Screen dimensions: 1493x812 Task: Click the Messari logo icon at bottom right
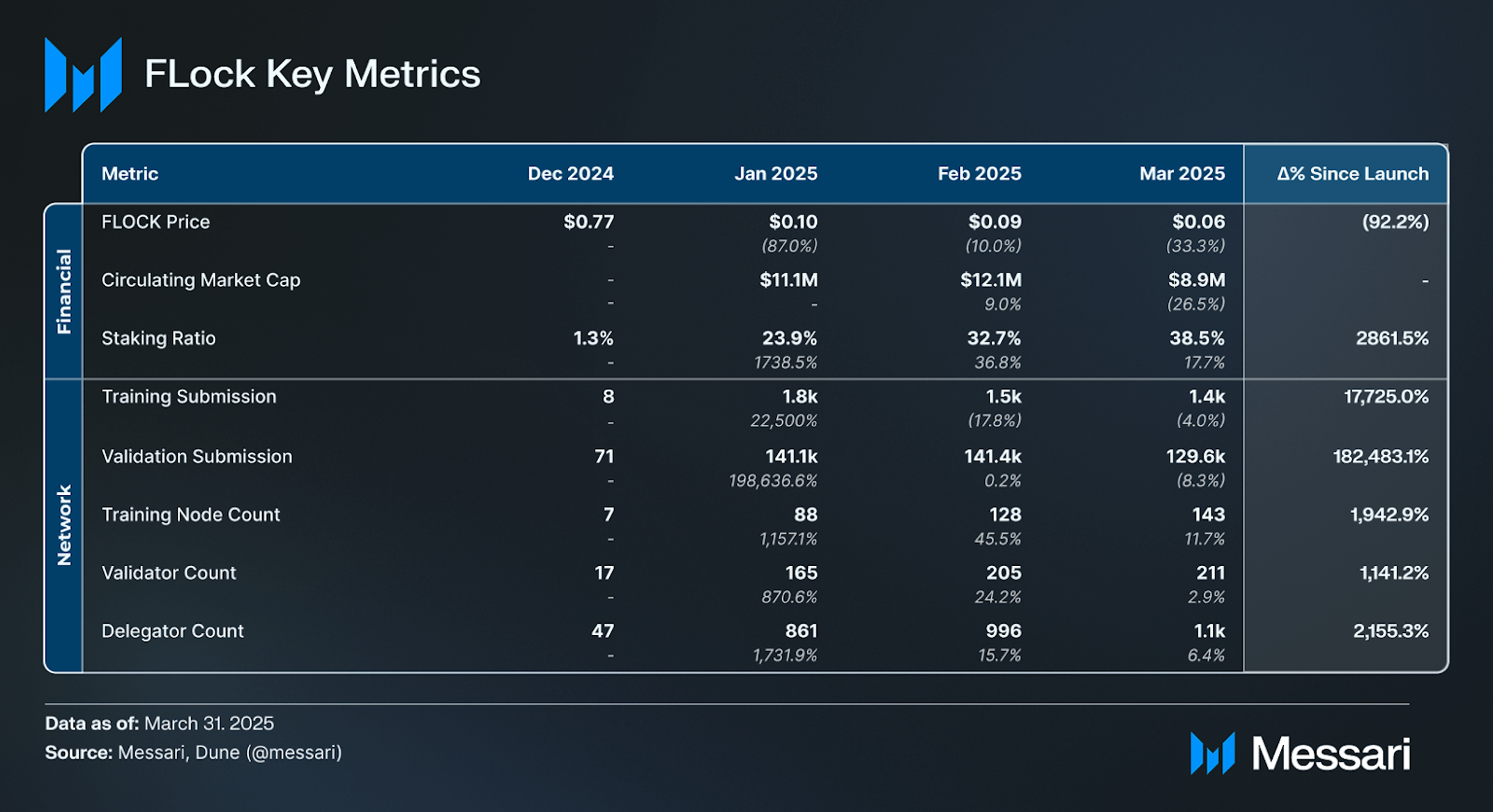[x=1212, y=753]
